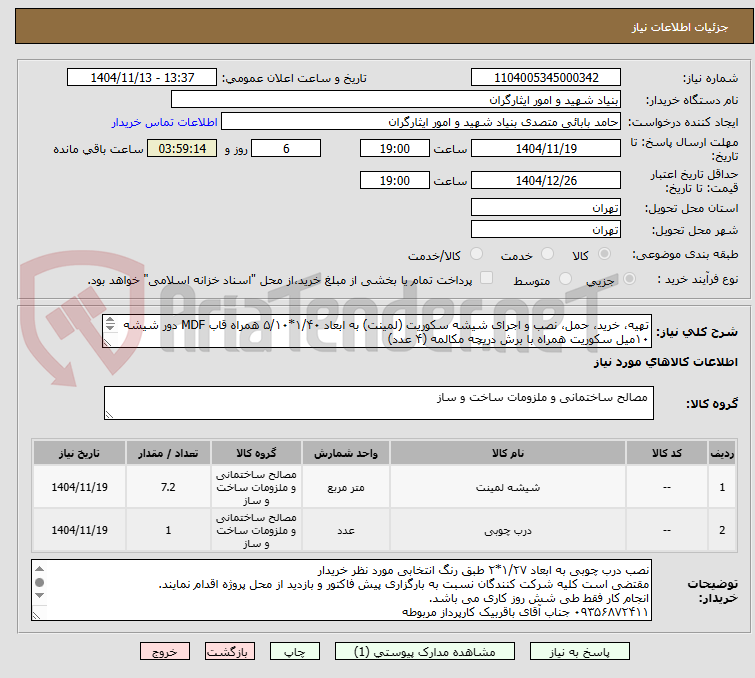Click the چاپ print button
755x678 pixels.
(x=295, y=652)
